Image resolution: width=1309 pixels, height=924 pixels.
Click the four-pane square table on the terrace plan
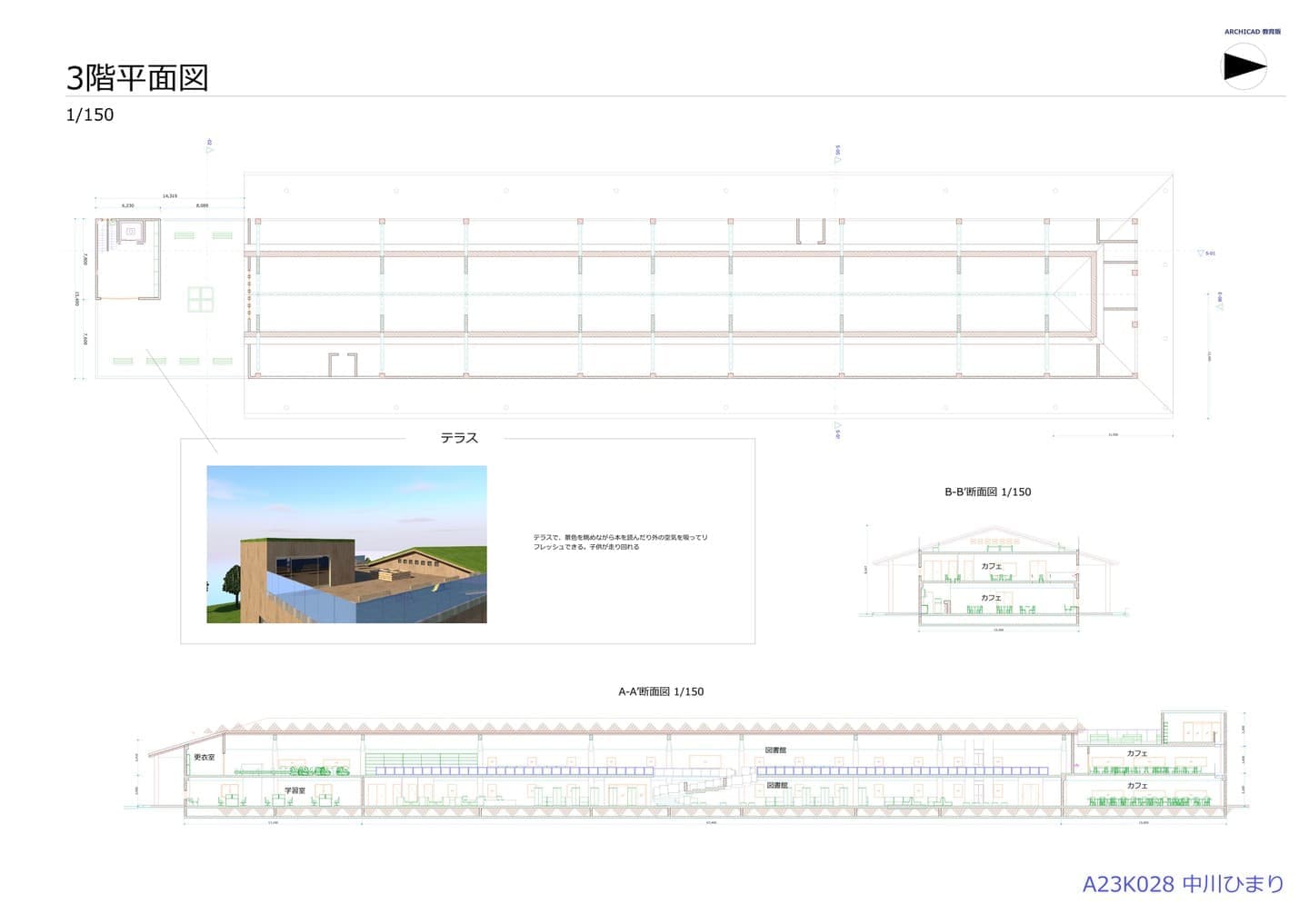coord(201,299)
